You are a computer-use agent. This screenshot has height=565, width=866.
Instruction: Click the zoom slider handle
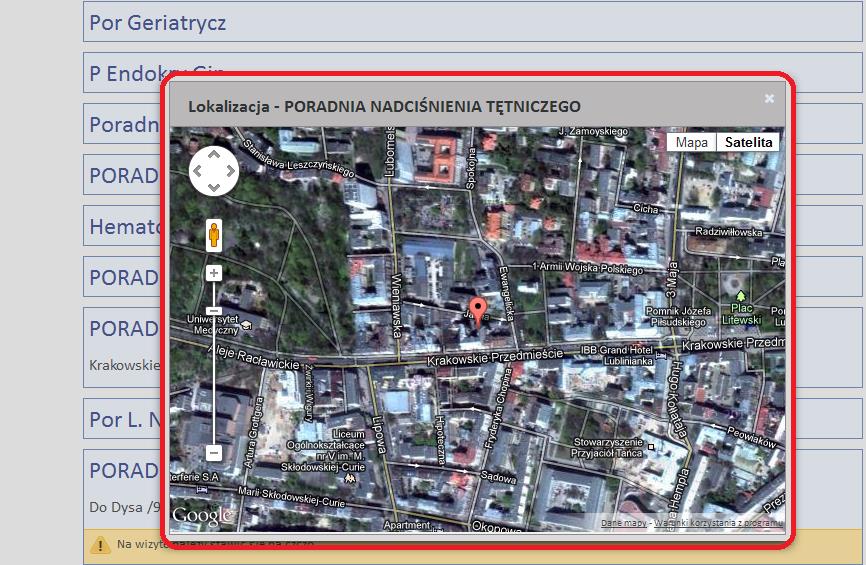coord(214,311)
